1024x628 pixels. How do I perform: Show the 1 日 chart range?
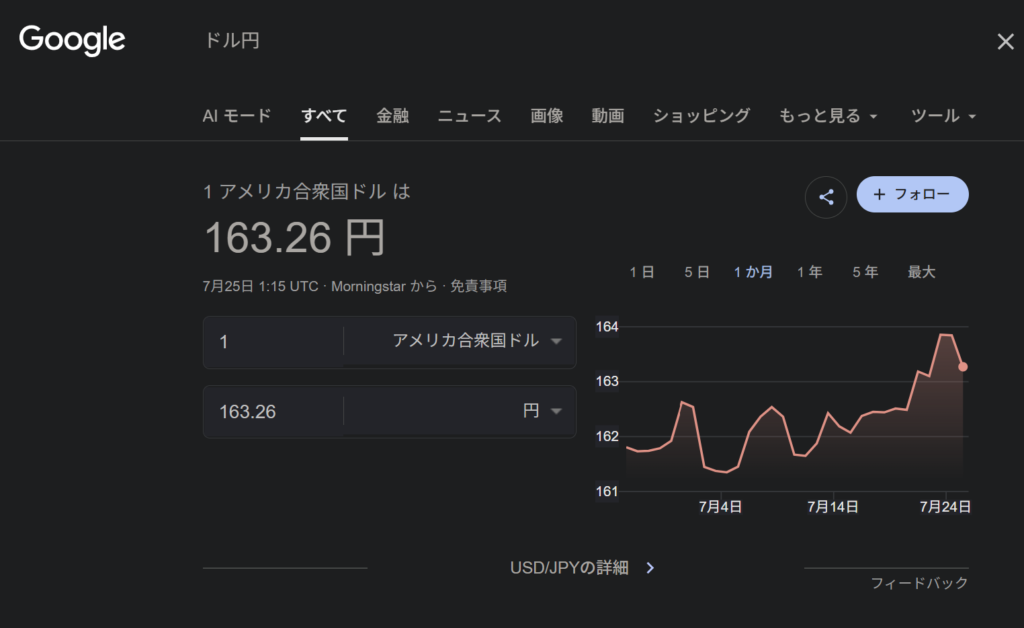[x=641, y=272]
